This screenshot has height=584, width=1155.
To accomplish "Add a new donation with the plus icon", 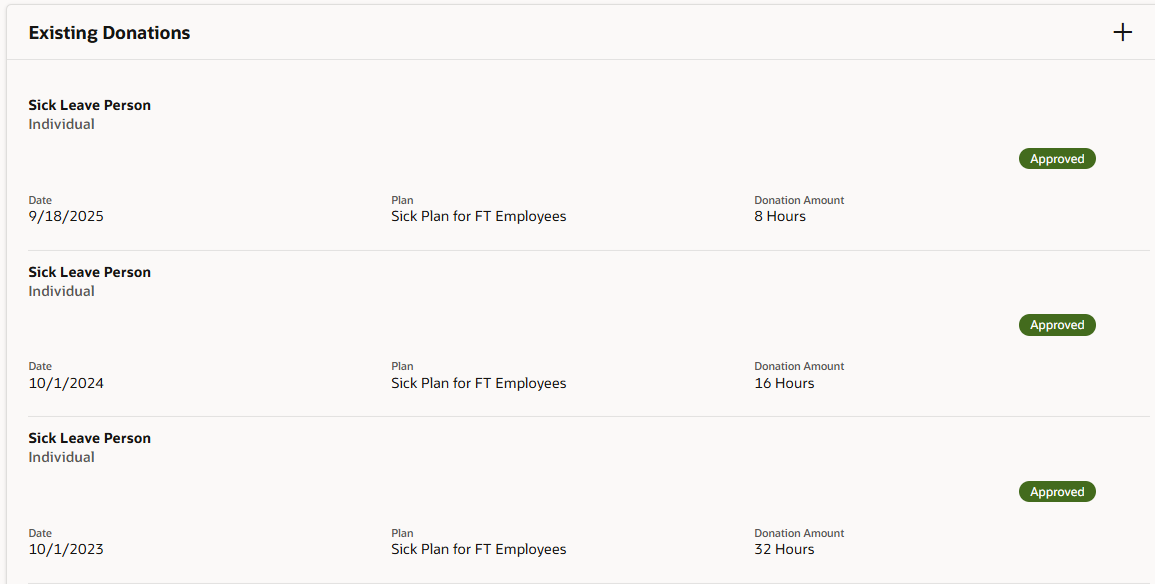I will click(1123, 33).
